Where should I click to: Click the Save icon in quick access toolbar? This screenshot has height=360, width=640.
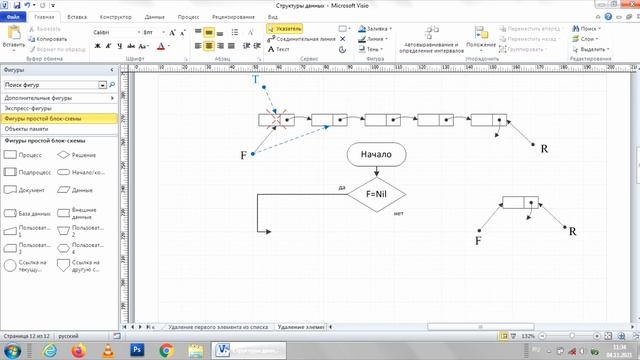click(17, 5)
